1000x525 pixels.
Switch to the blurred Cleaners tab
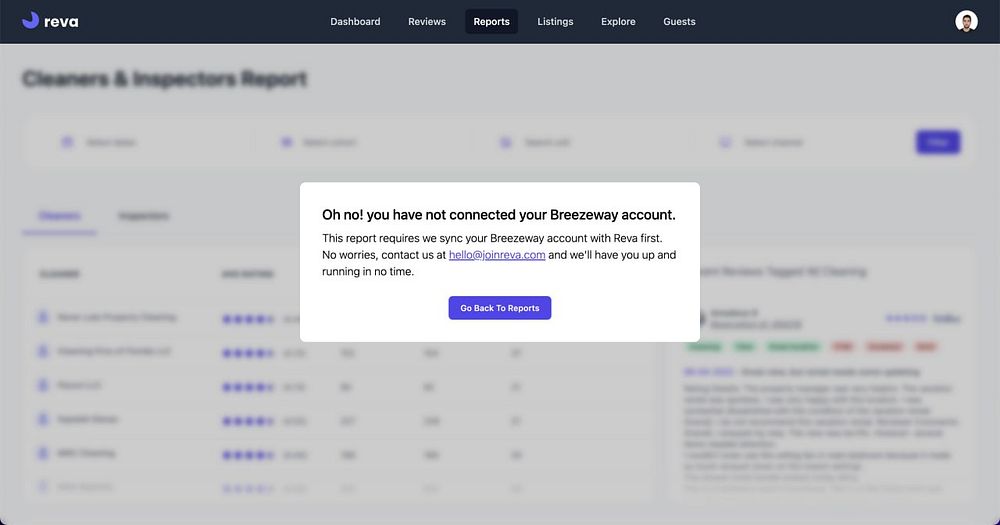point(59,216)
